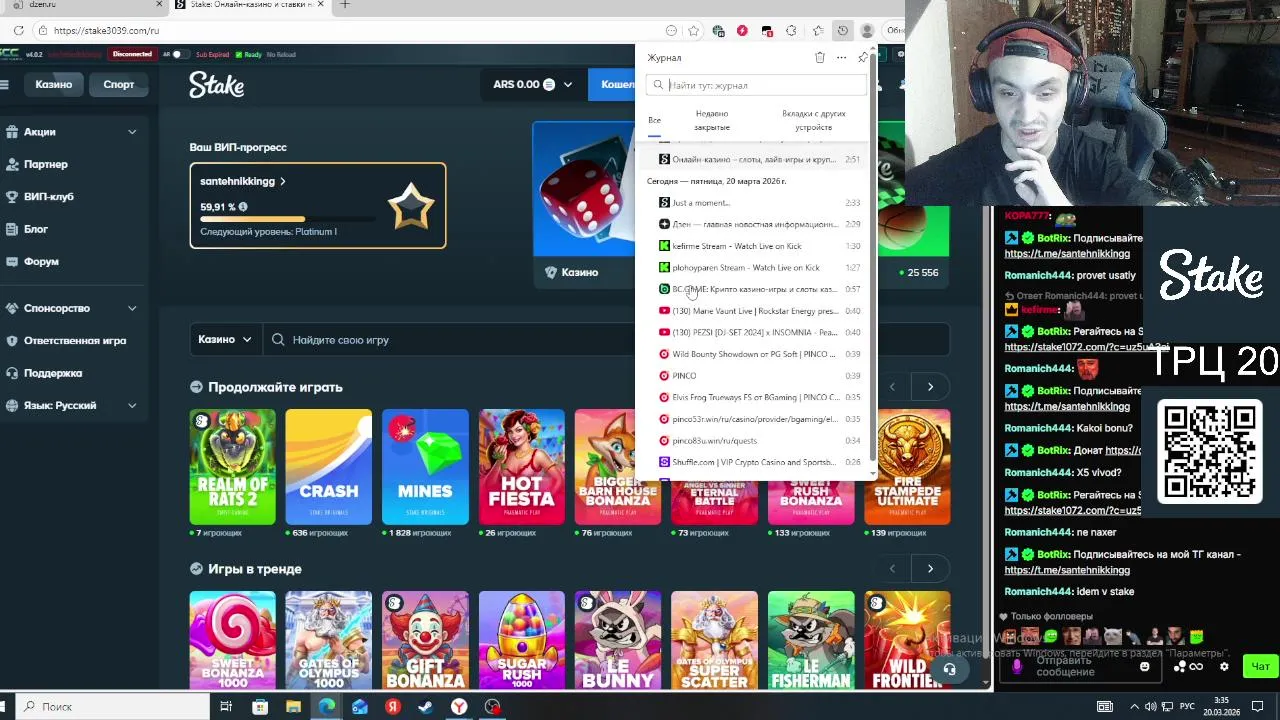Expand the Спонсорство sidebar section
The height and width of the screenshot is (720, 1280).
coord(132,308)
